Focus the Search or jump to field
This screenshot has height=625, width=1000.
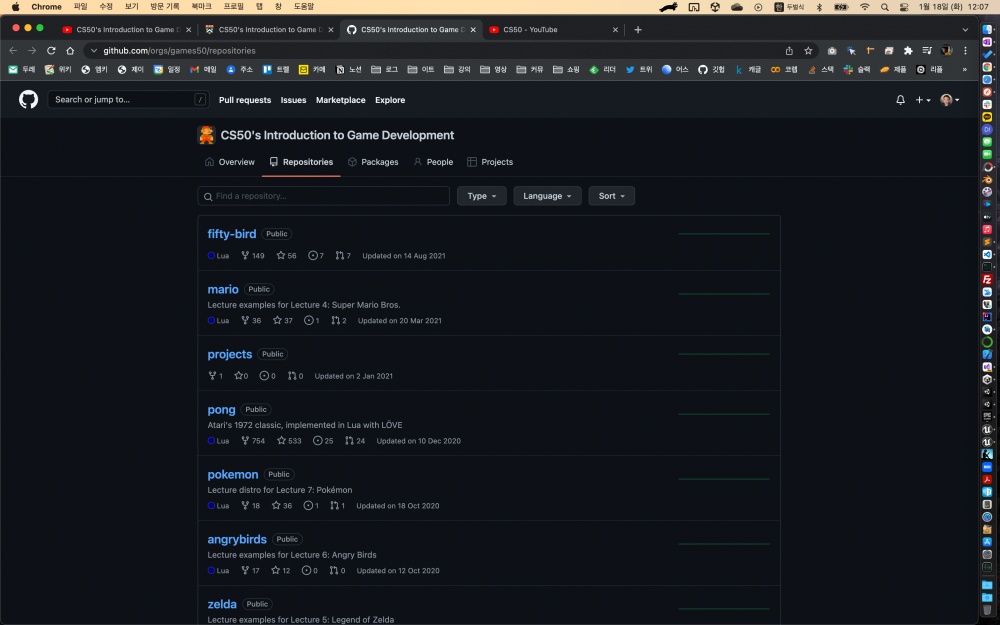pyautogui.click(x=128, y=99)
